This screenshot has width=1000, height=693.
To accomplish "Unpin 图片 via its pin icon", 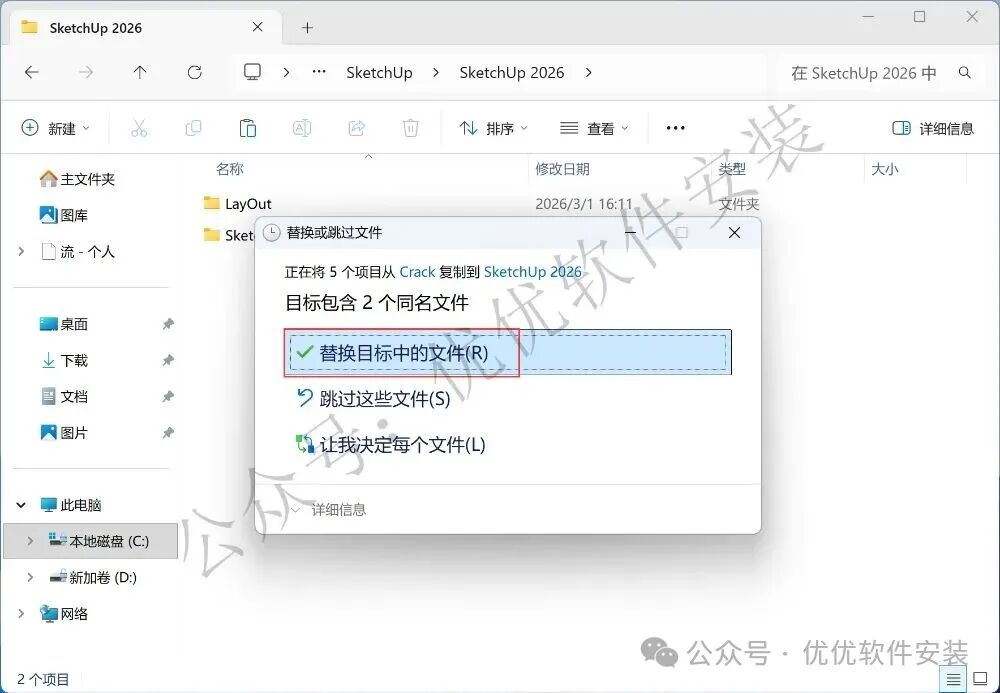I will 168,433.
